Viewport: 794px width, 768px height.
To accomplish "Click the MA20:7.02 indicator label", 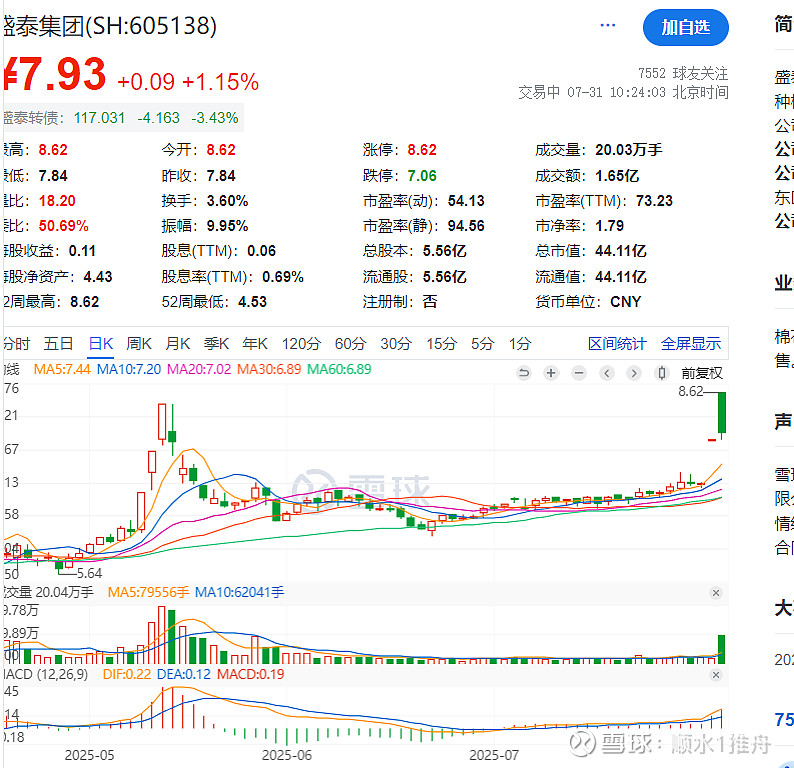I will click(199, 369).
